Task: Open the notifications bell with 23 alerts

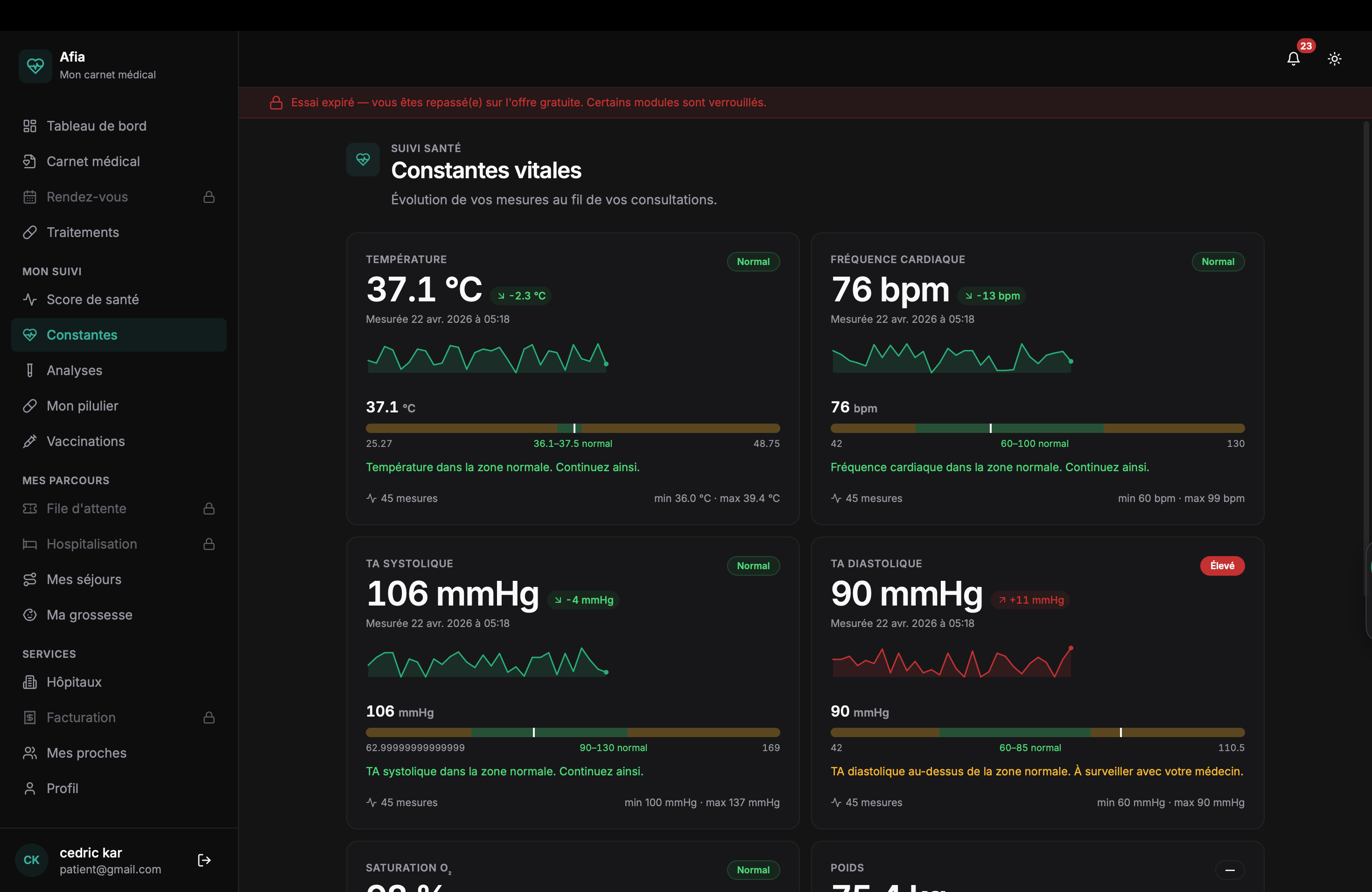Action: coord(1294,59)
